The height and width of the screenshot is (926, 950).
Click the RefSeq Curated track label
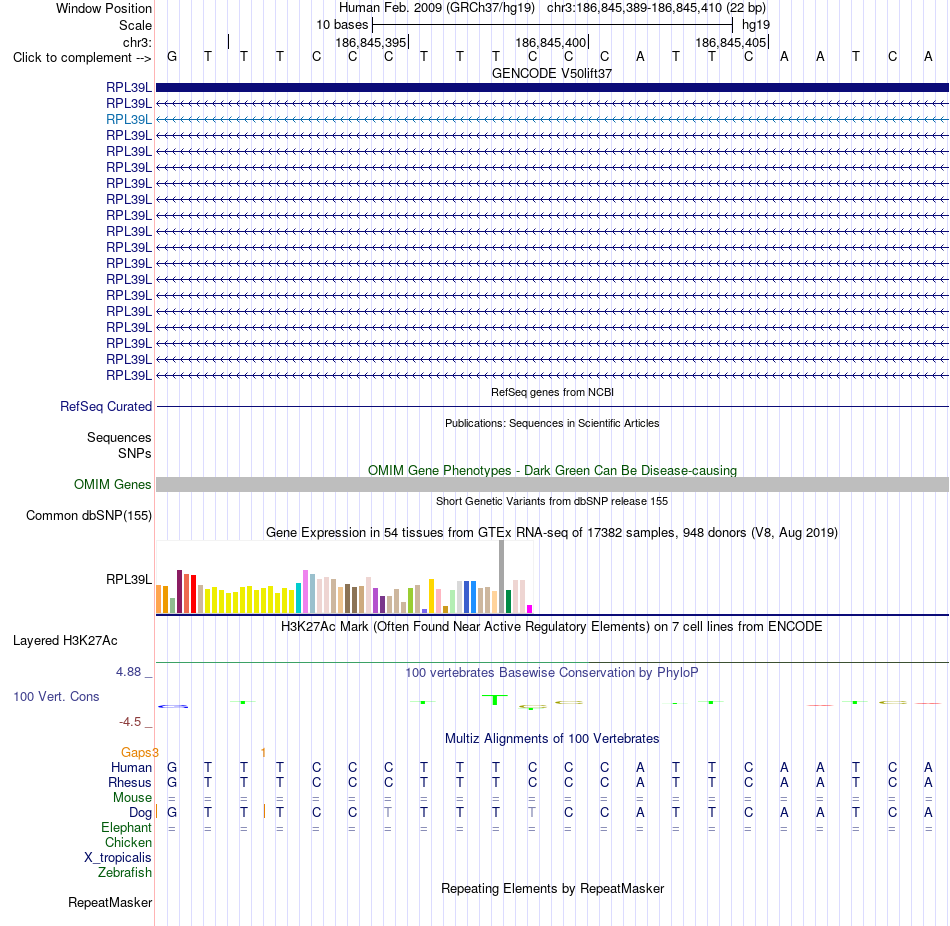coord(106,407)
